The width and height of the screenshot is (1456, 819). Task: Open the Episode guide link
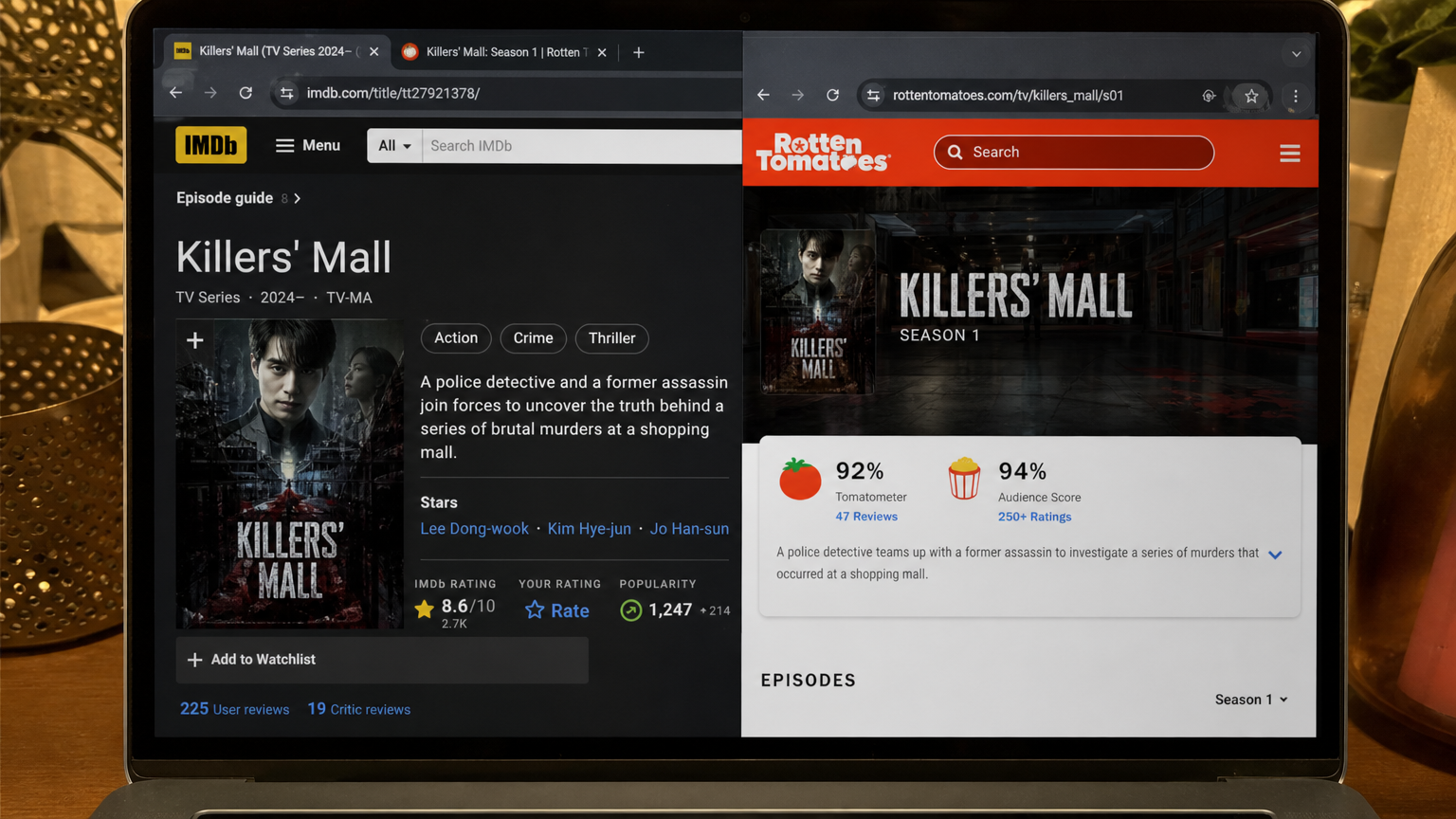[x=225, y=198]
